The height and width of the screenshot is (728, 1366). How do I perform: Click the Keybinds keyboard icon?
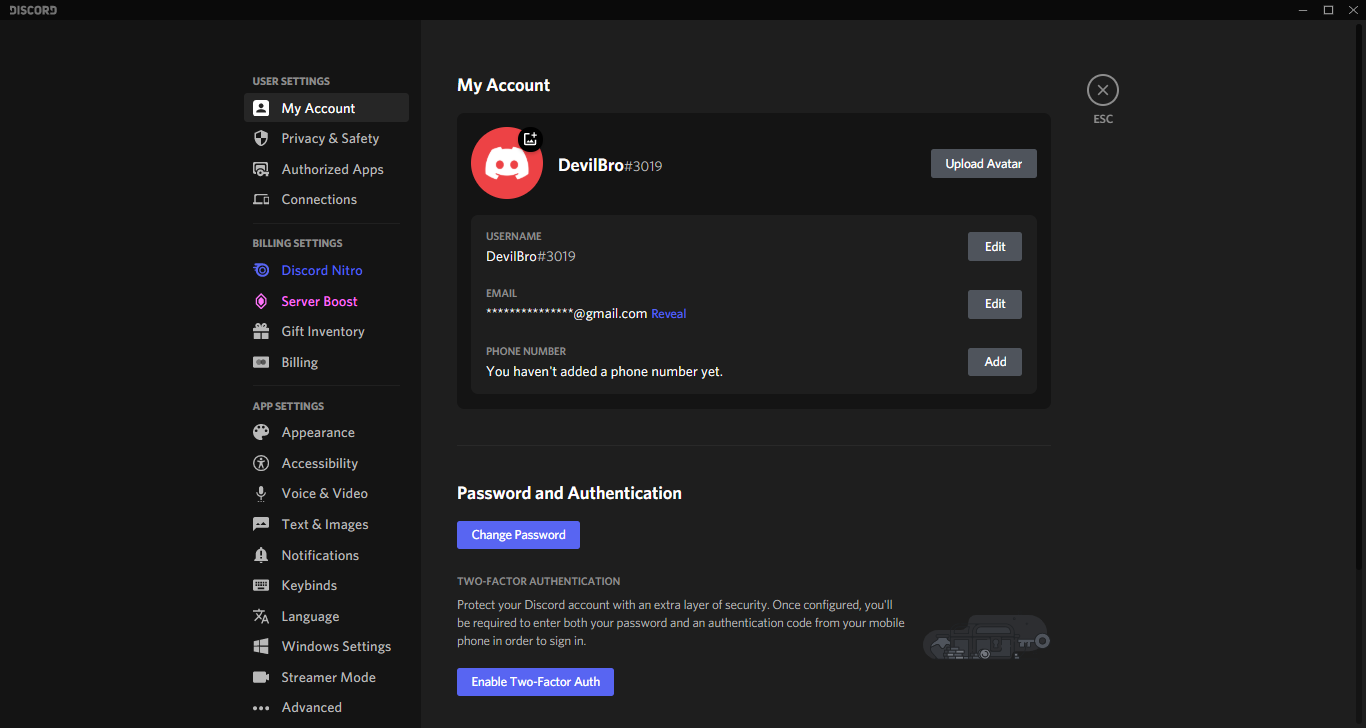261,585
